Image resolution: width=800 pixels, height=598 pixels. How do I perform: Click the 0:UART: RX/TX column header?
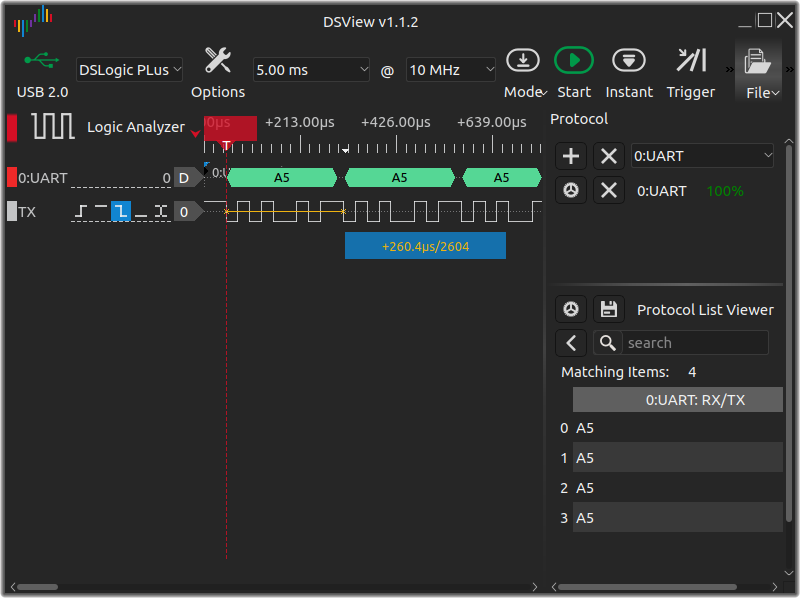click(x=677, y=400)
